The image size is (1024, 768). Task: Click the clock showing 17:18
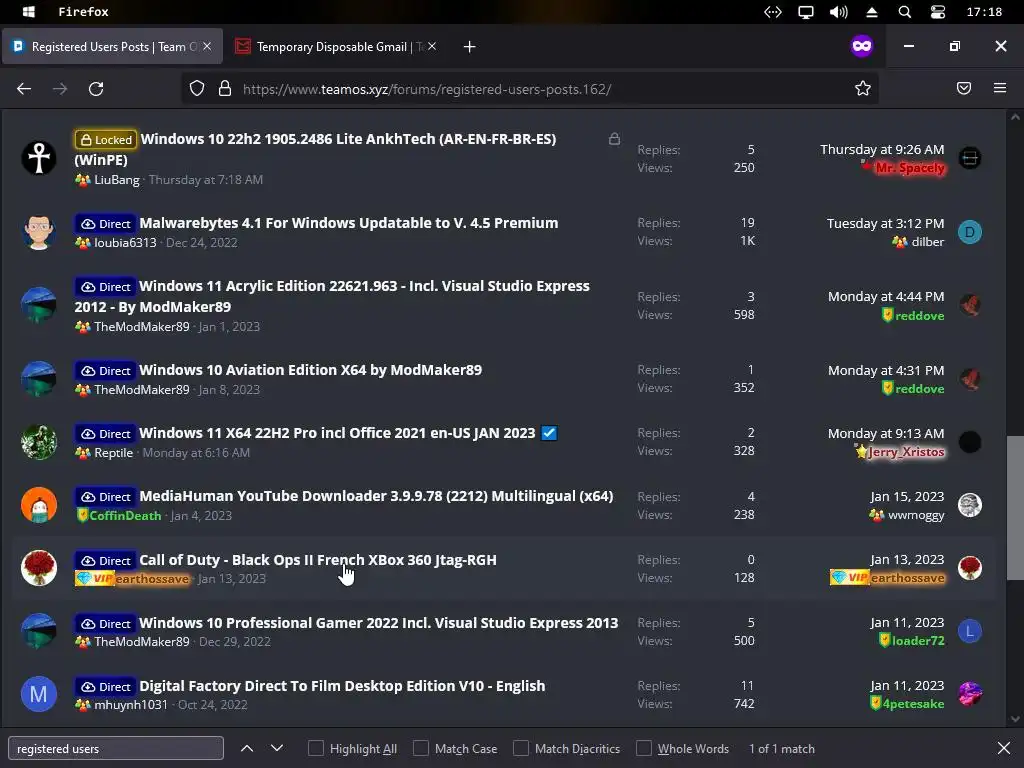984,12
